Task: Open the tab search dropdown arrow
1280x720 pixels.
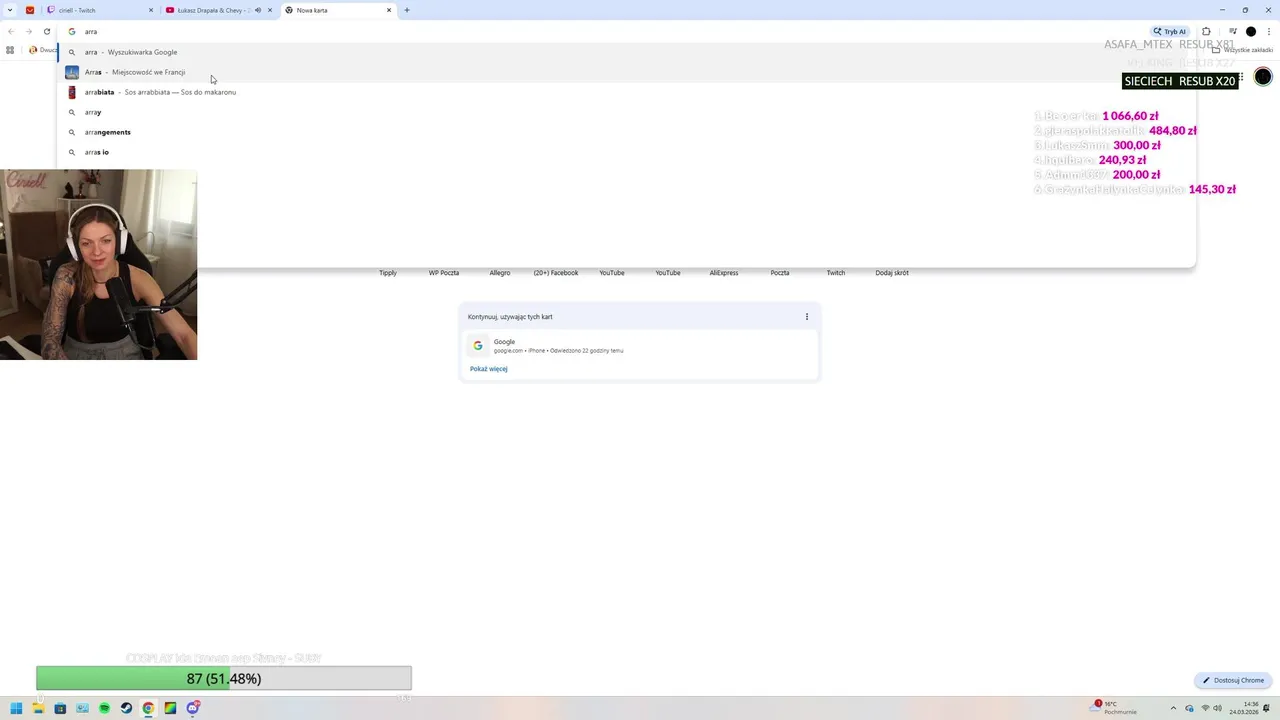Action: (x=10, y=10)
